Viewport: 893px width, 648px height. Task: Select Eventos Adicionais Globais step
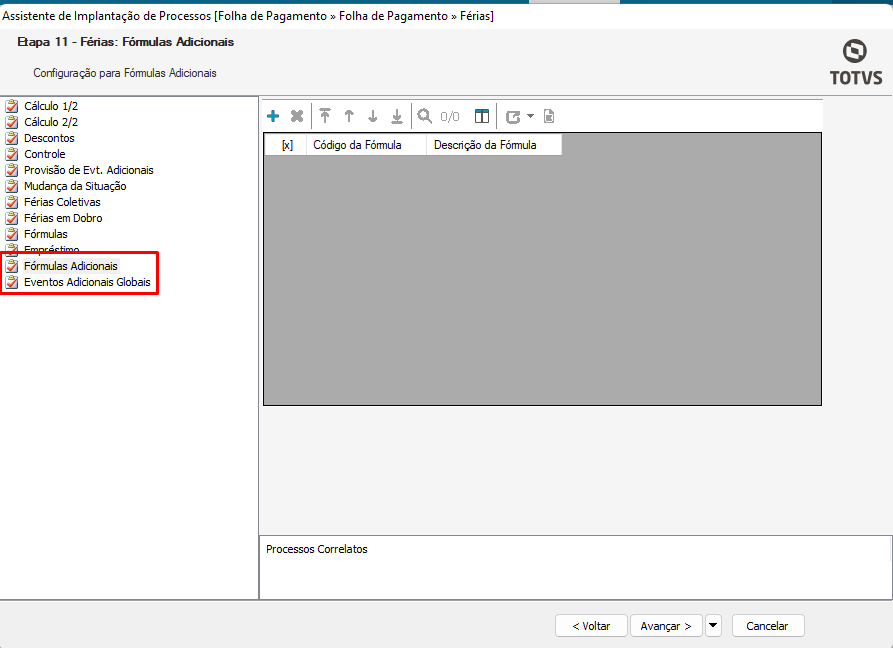[87, 282]
